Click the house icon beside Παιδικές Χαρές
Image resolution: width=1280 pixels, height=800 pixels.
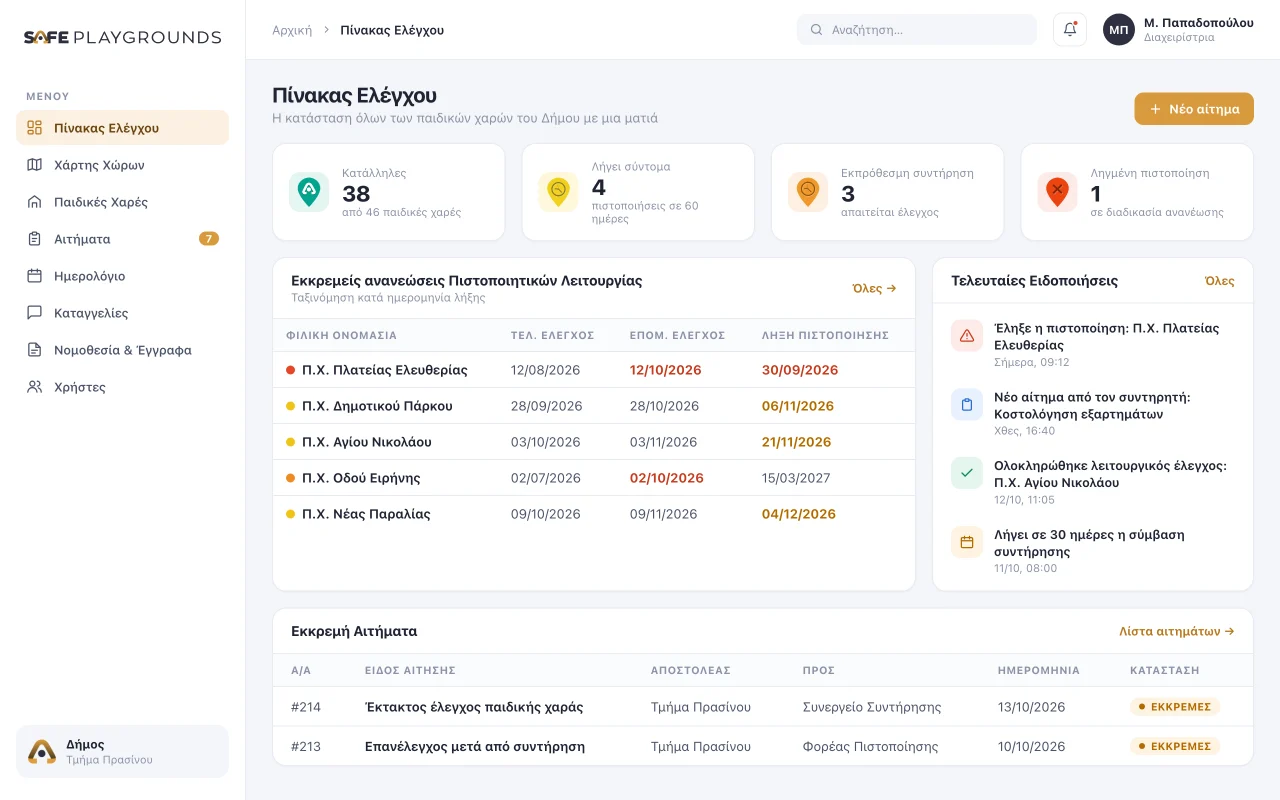(x=35, y=202)
